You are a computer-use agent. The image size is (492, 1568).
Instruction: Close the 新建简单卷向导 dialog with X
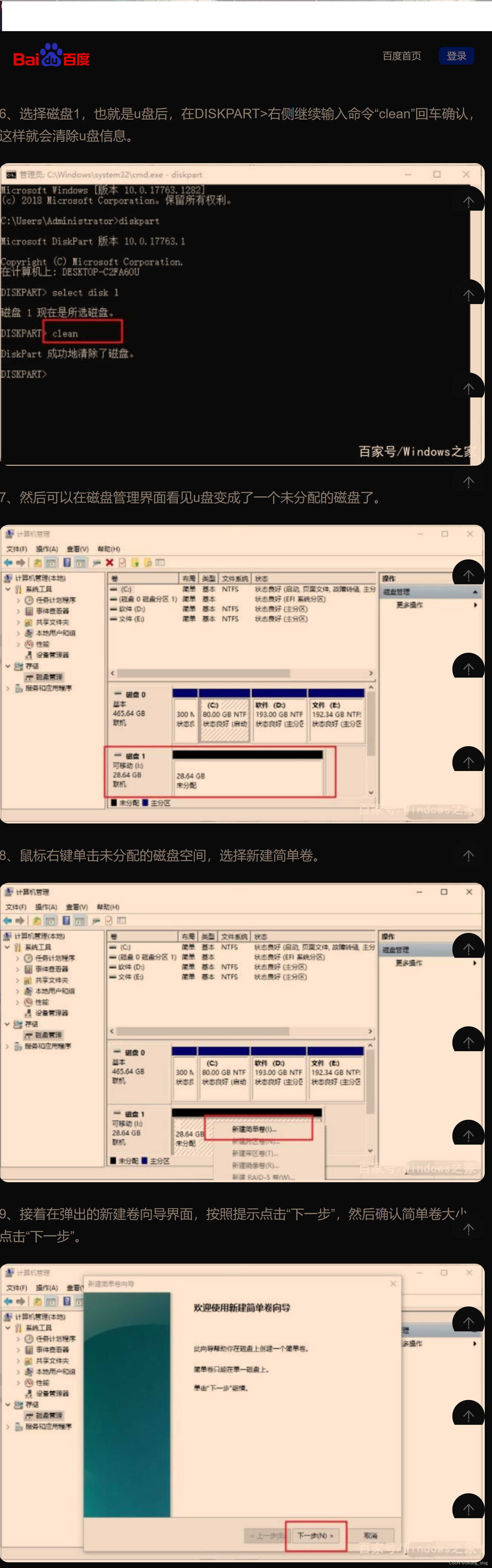pos(393,1284)
